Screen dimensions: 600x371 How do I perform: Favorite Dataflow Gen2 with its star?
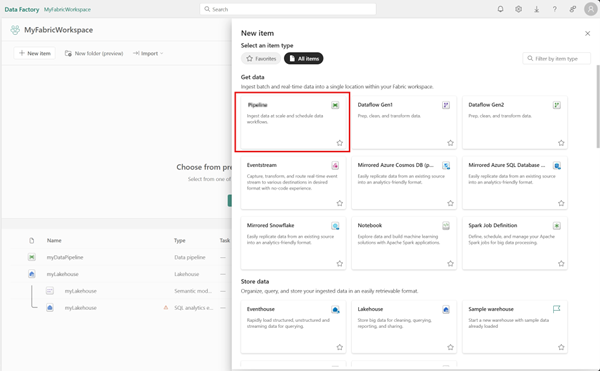point(561,143)
